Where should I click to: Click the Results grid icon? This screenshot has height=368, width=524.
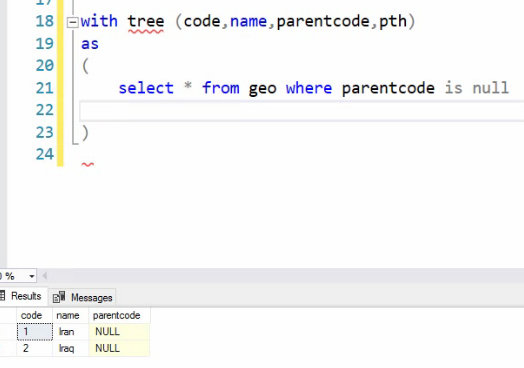tap(3, 295)
